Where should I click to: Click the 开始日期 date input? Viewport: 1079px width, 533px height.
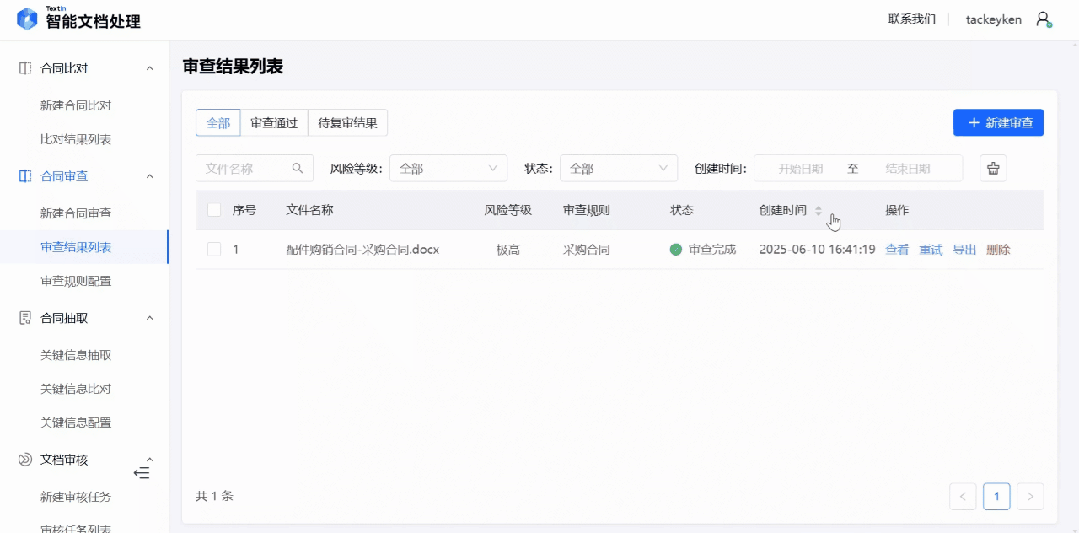pyautogui.click(x=800, y=169)
